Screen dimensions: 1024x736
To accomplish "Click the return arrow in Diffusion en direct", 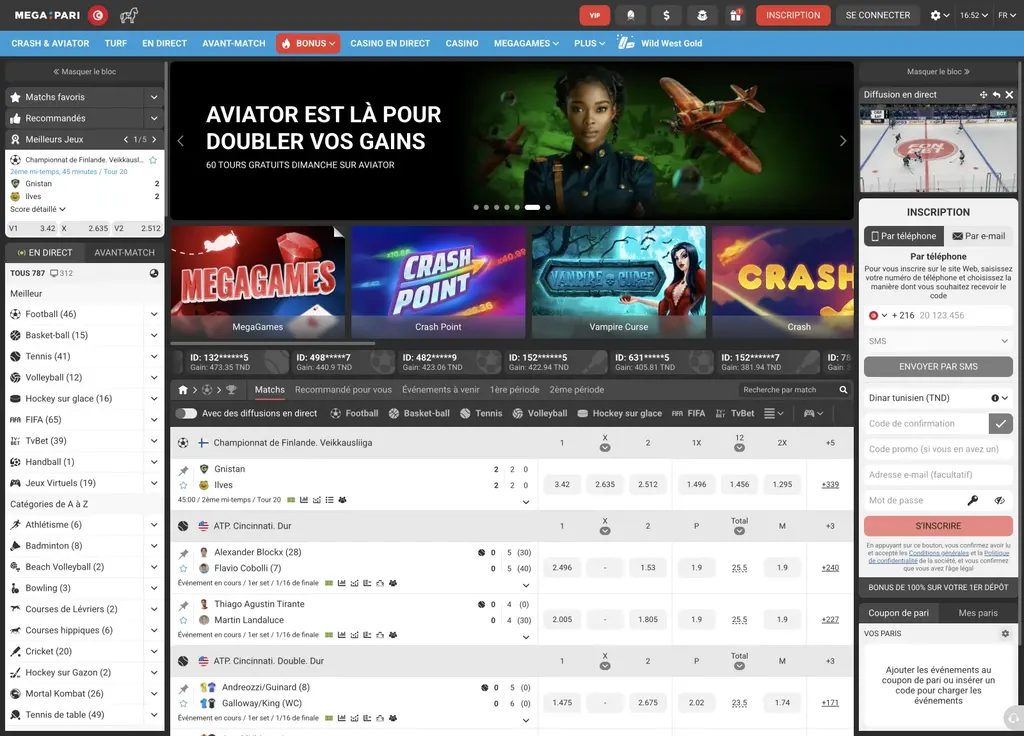I will (x=996, y=95).
